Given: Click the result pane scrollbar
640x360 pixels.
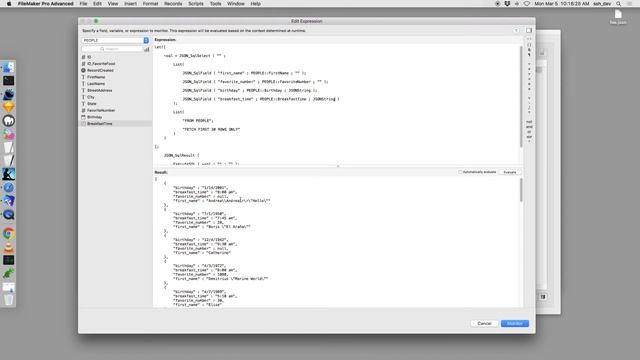Looking at the screenshot, I should click(x=521, y=190).
